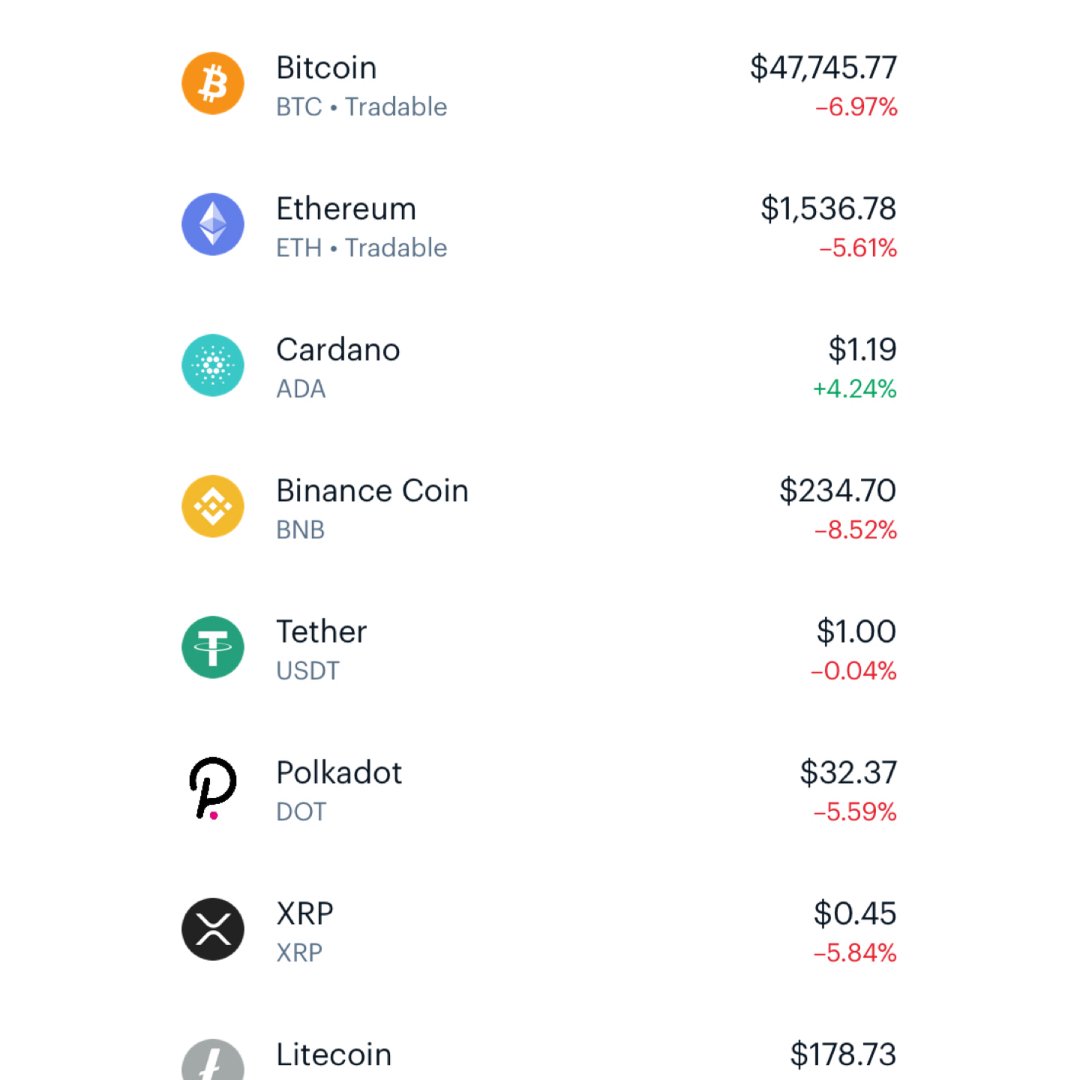The height and width of the screenshot is (1080, 1080).
Task: Select the Binance Coin name label
Action: tap(372, 491)
